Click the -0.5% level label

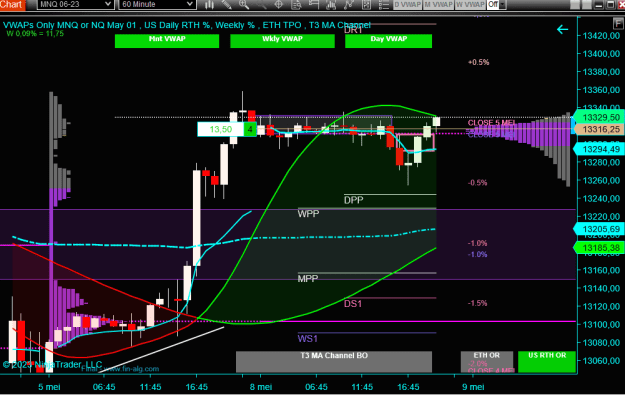coord(478,183)
